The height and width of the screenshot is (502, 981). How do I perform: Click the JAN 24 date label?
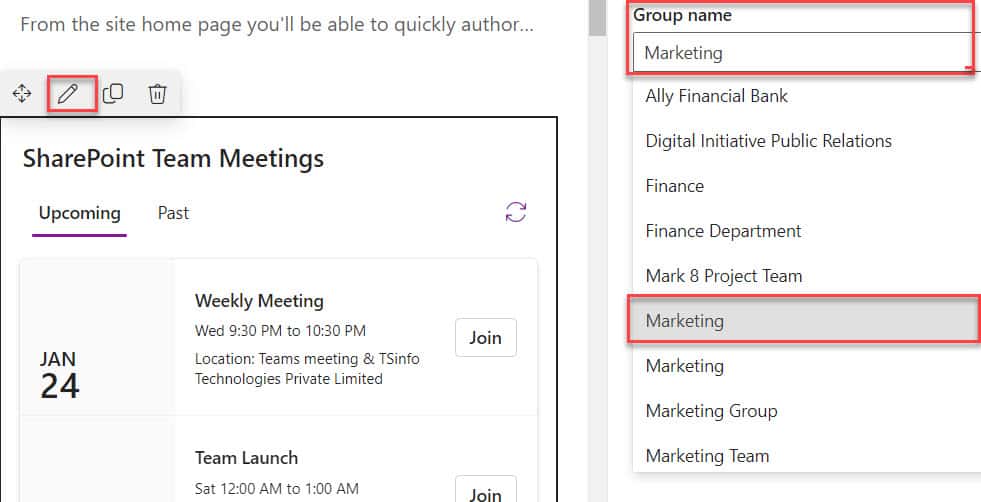coord(59,376)
